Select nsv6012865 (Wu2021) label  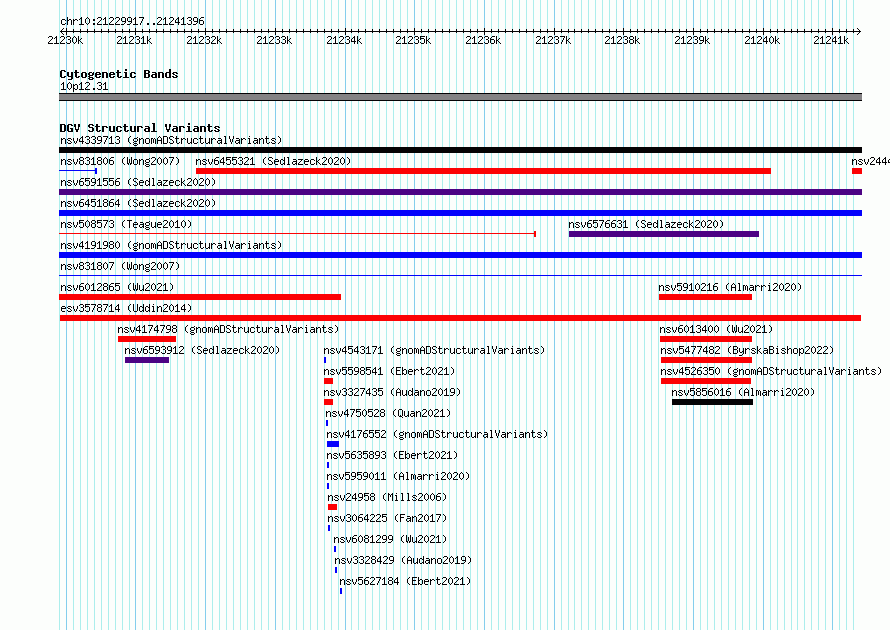[x=117, y=287]
